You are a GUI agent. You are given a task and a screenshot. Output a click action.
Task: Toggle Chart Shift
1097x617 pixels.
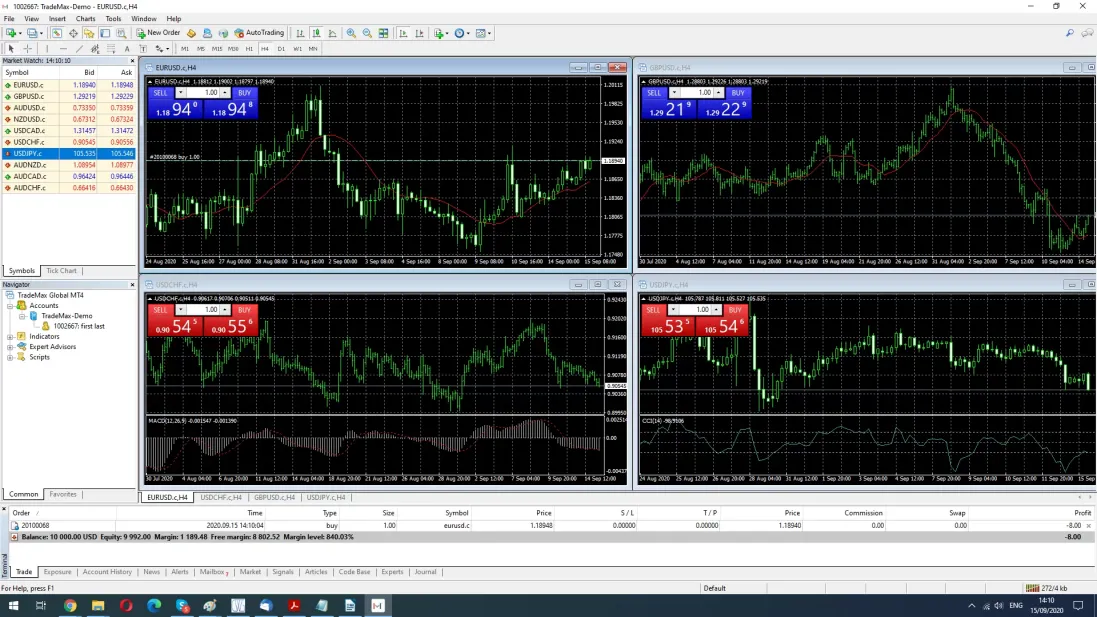(x=419, y=33)
